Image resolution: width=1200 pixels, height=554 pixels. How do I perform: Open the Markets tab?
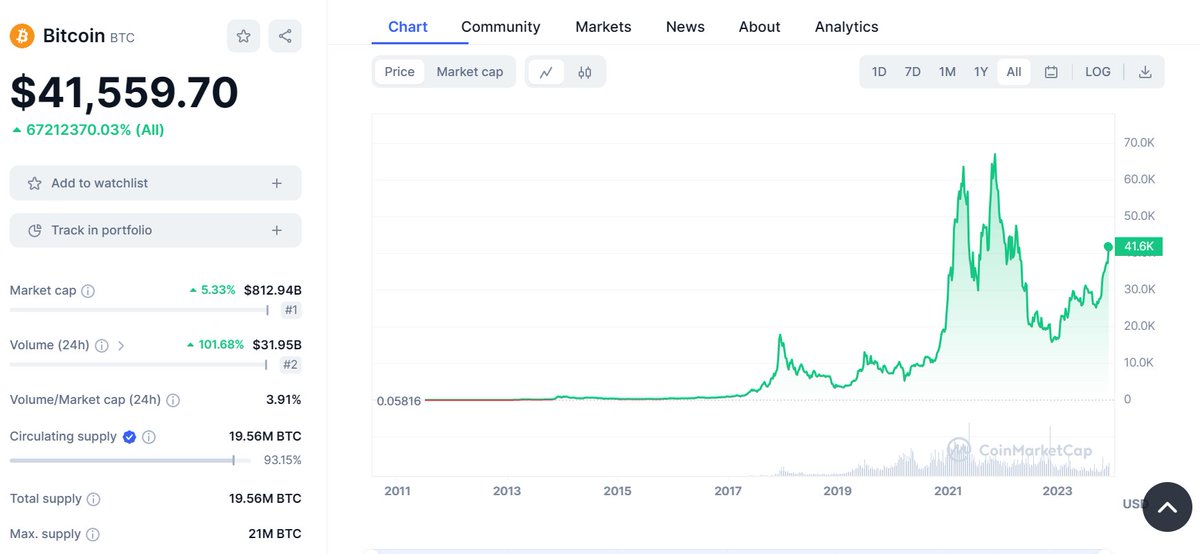[604, 27]
